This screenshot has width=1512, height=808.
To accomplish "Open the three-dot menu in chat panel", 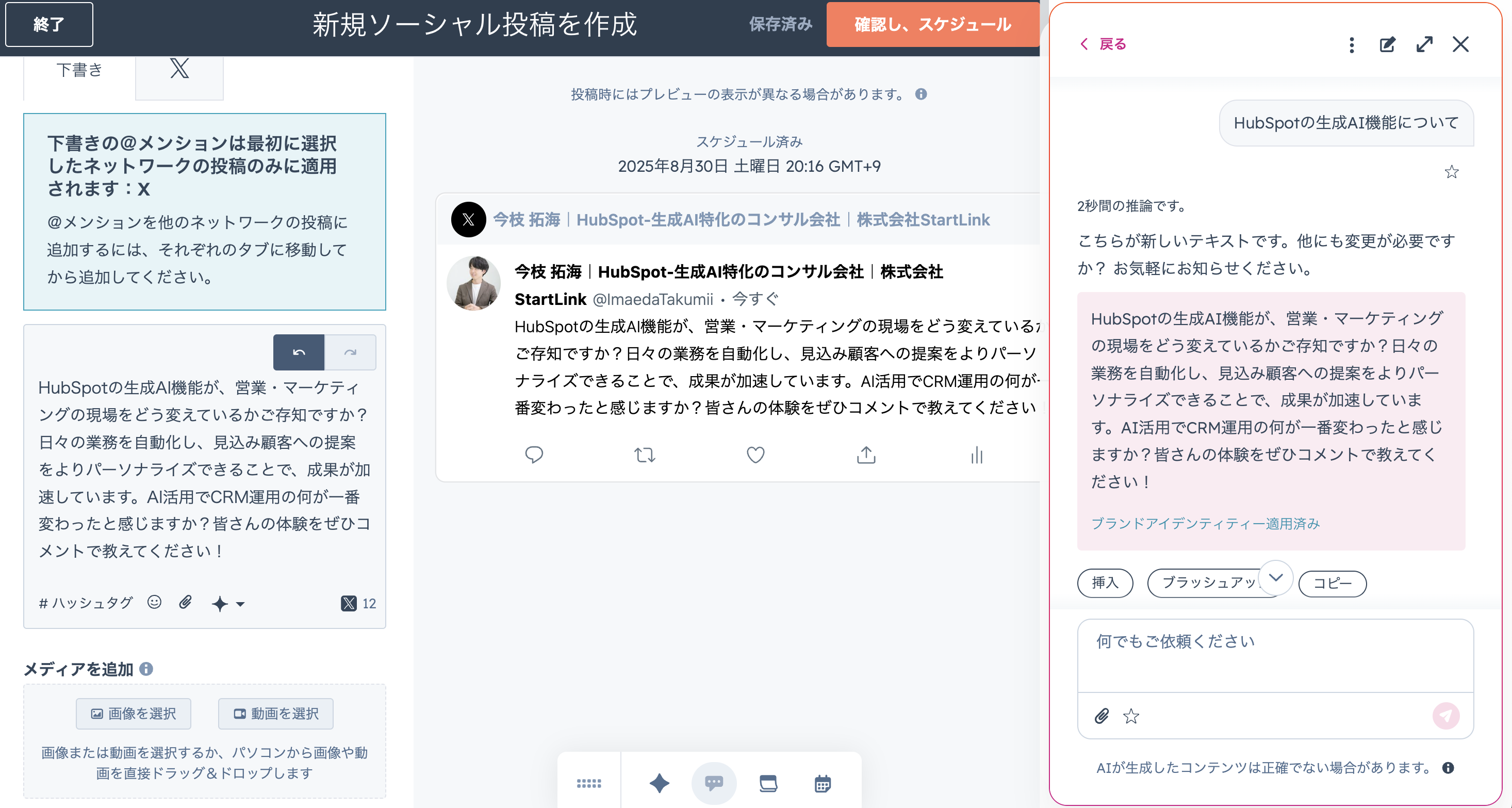I will tap(1351, 45).
